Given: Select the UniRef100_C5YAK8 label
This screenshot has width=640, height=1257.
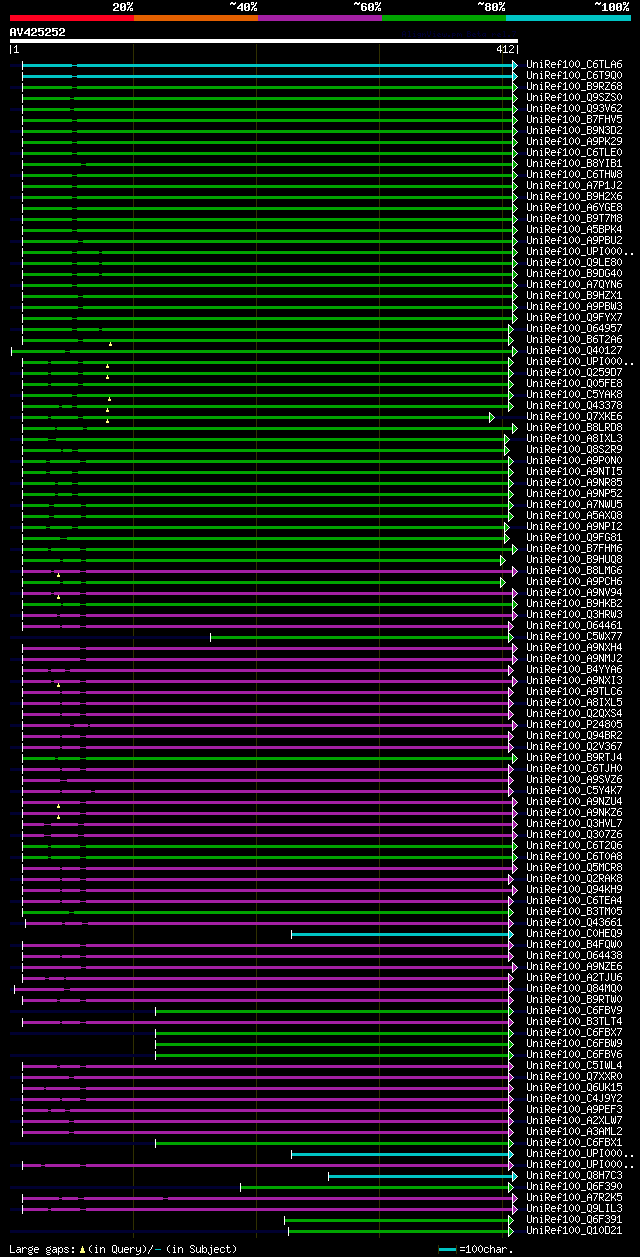Looking at the screenshot, I should pyautogui.click(x=574, y=394).
